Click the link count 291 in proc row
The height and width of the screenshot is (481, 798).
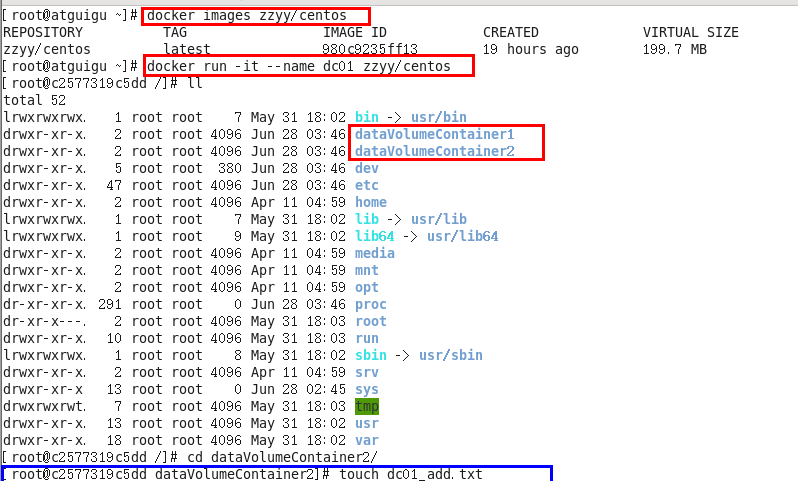(110, 304)
